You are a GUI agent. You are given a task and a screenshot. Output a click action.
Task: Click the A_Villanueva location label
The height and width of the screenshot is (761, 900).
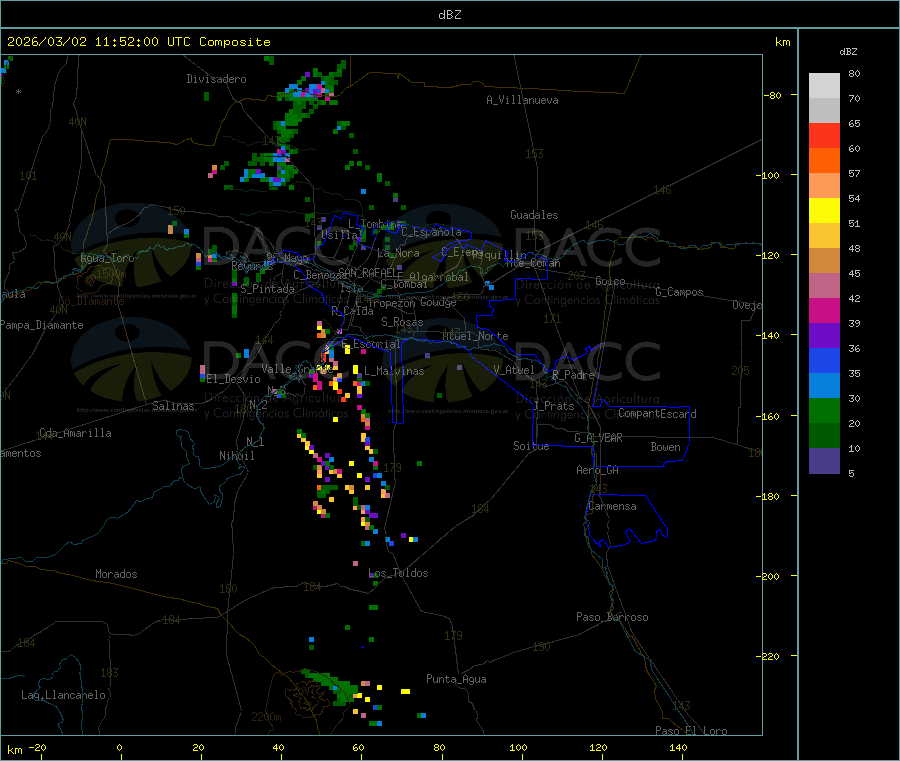coord(522,100)
